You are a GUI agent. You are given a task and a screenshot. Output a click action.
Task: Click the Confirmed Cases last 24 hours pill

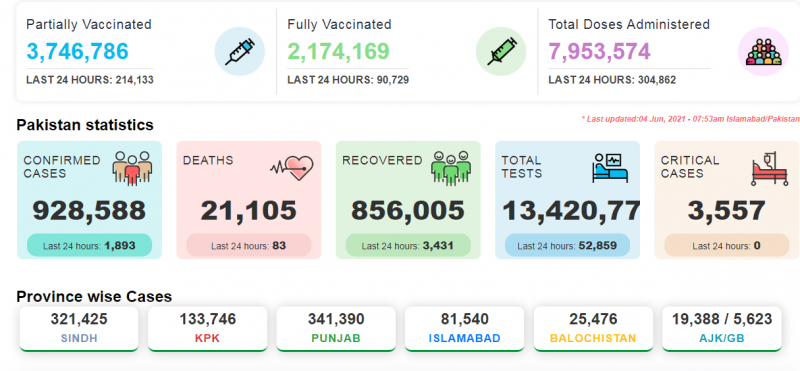89,245
